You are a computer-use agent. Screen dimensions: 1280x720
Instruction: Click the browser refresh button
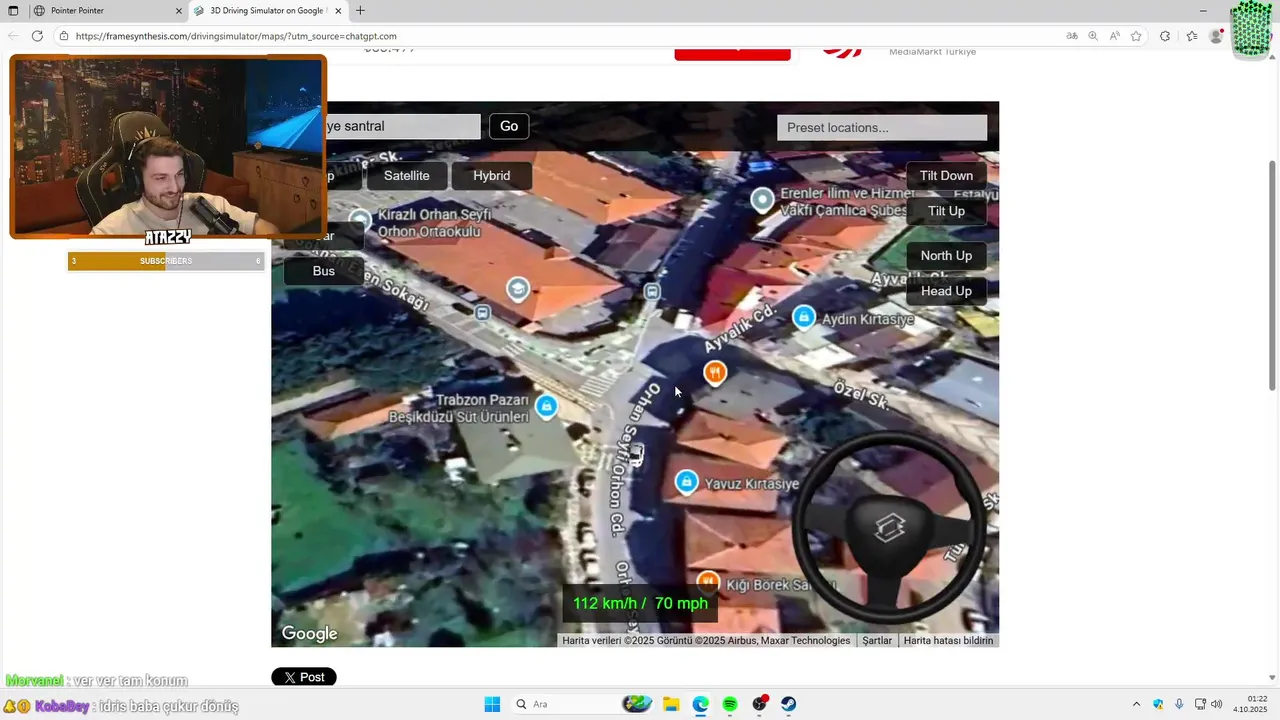point(37,36)
